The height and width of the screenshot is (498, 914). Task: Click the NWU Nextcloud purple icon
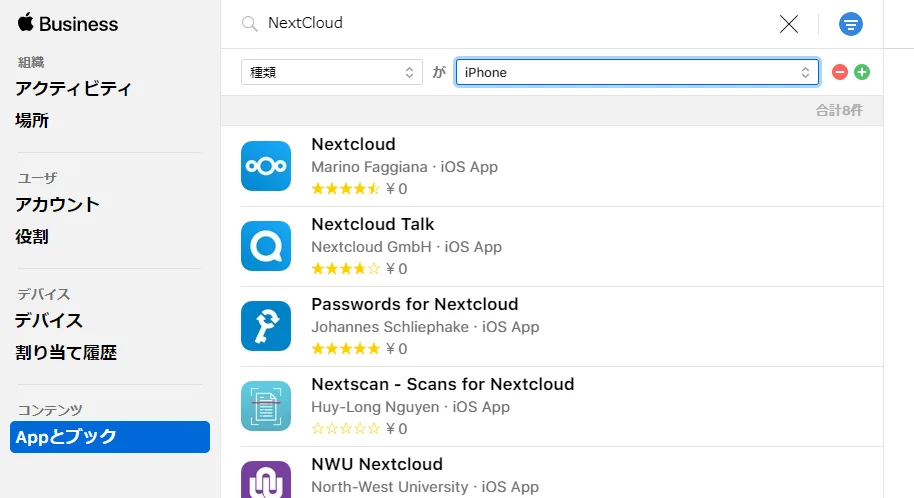pyautogui.click(x=266, y=480)
